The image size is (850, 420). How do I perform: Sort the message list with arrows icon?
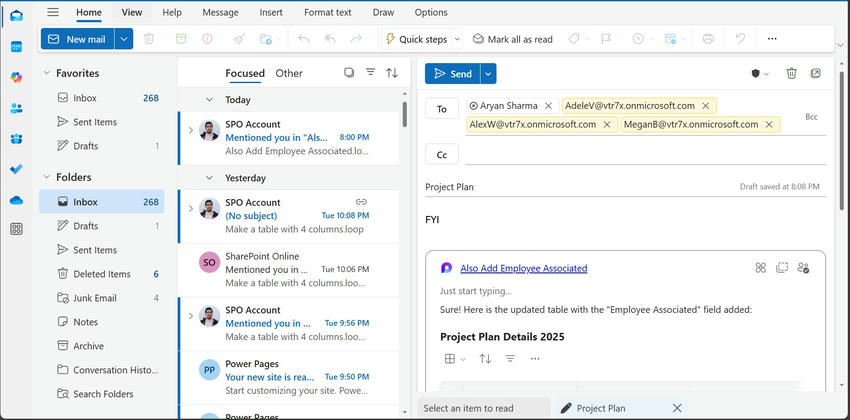(x=392, y=73)
